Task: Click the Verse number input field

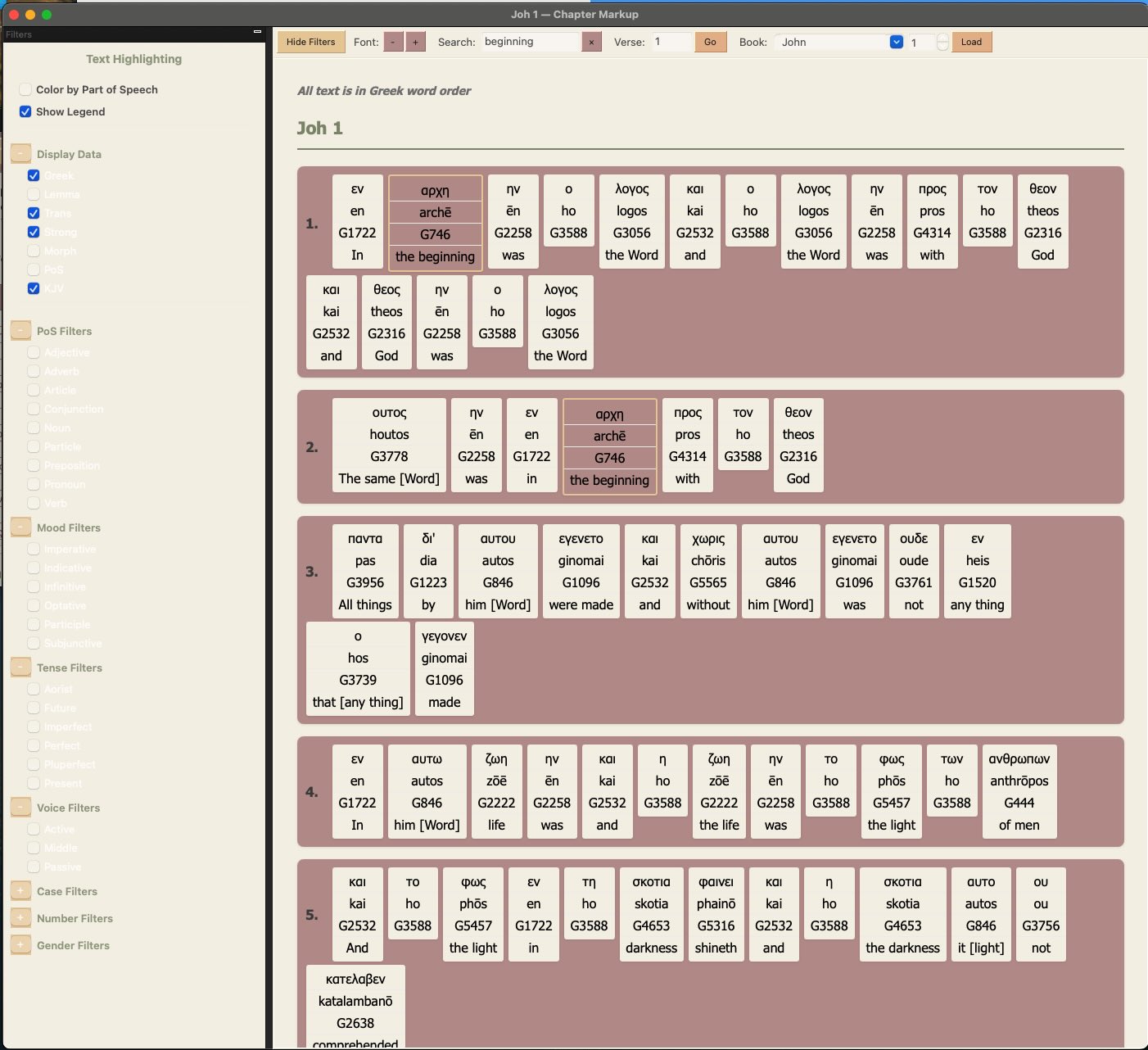Action: 671,42
